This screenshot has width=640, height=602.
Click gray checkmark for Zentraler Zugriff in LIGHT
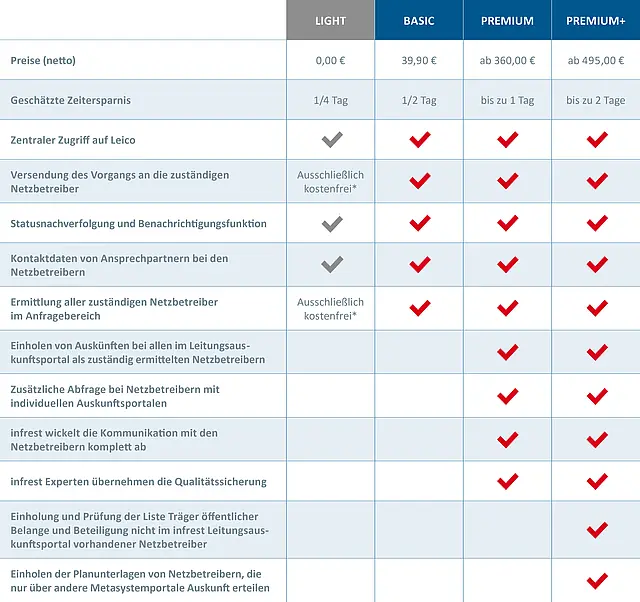pos(331,140)
